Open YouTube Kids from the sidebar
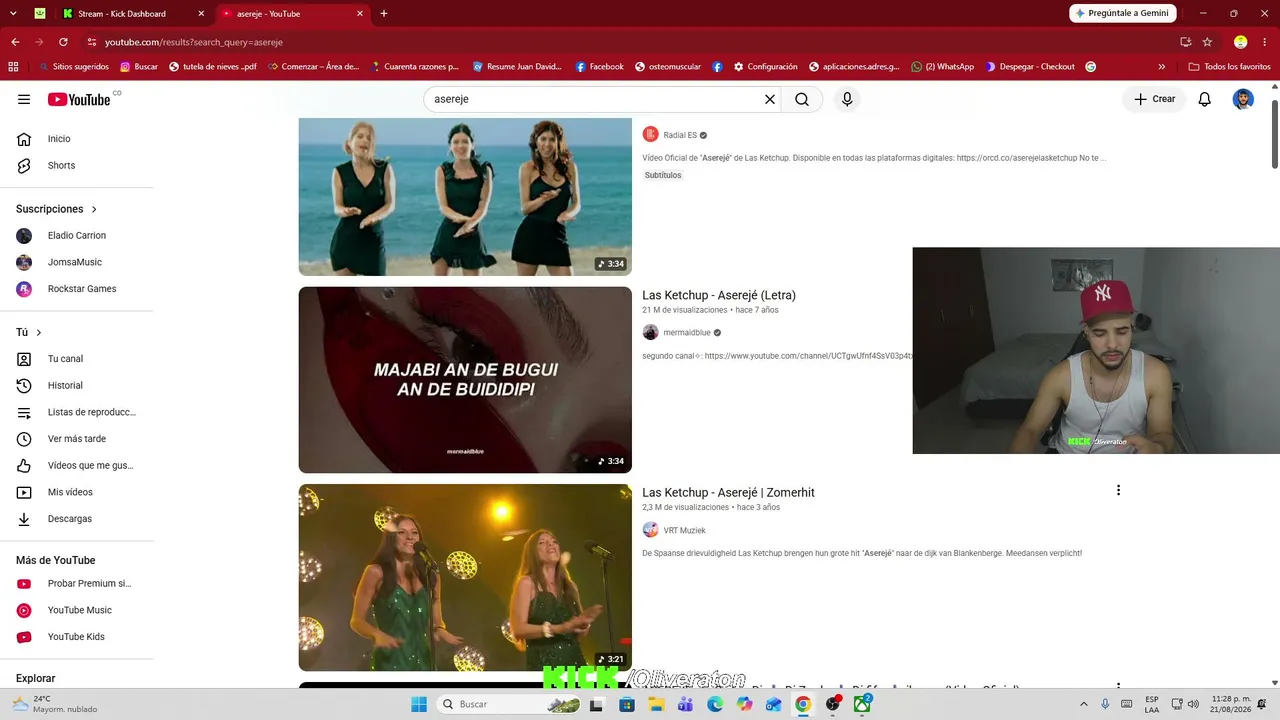This screenshot has height=720, width=1280. point(77,637)
